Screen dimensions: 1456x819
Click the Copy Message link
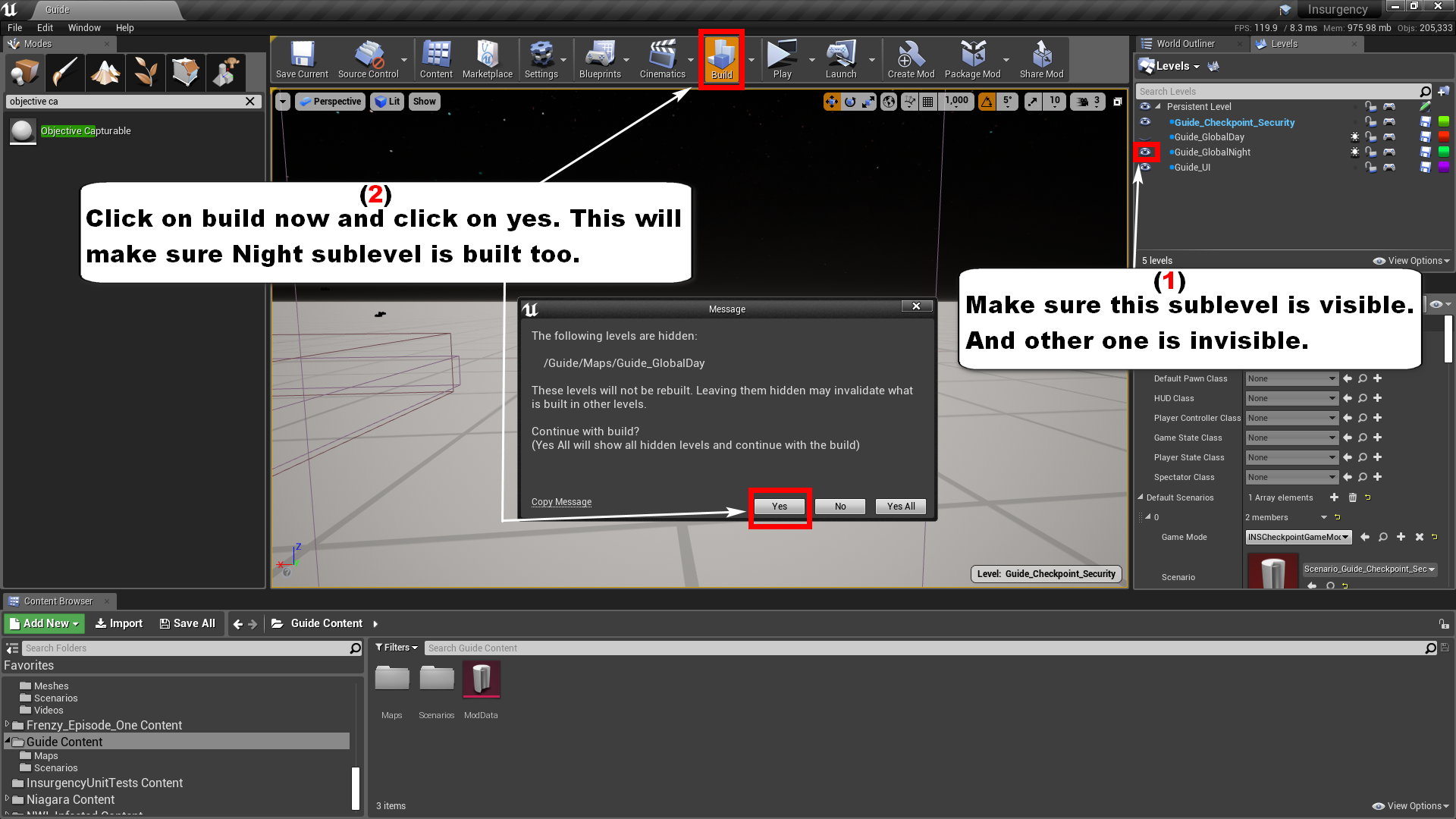coord(561,502)
